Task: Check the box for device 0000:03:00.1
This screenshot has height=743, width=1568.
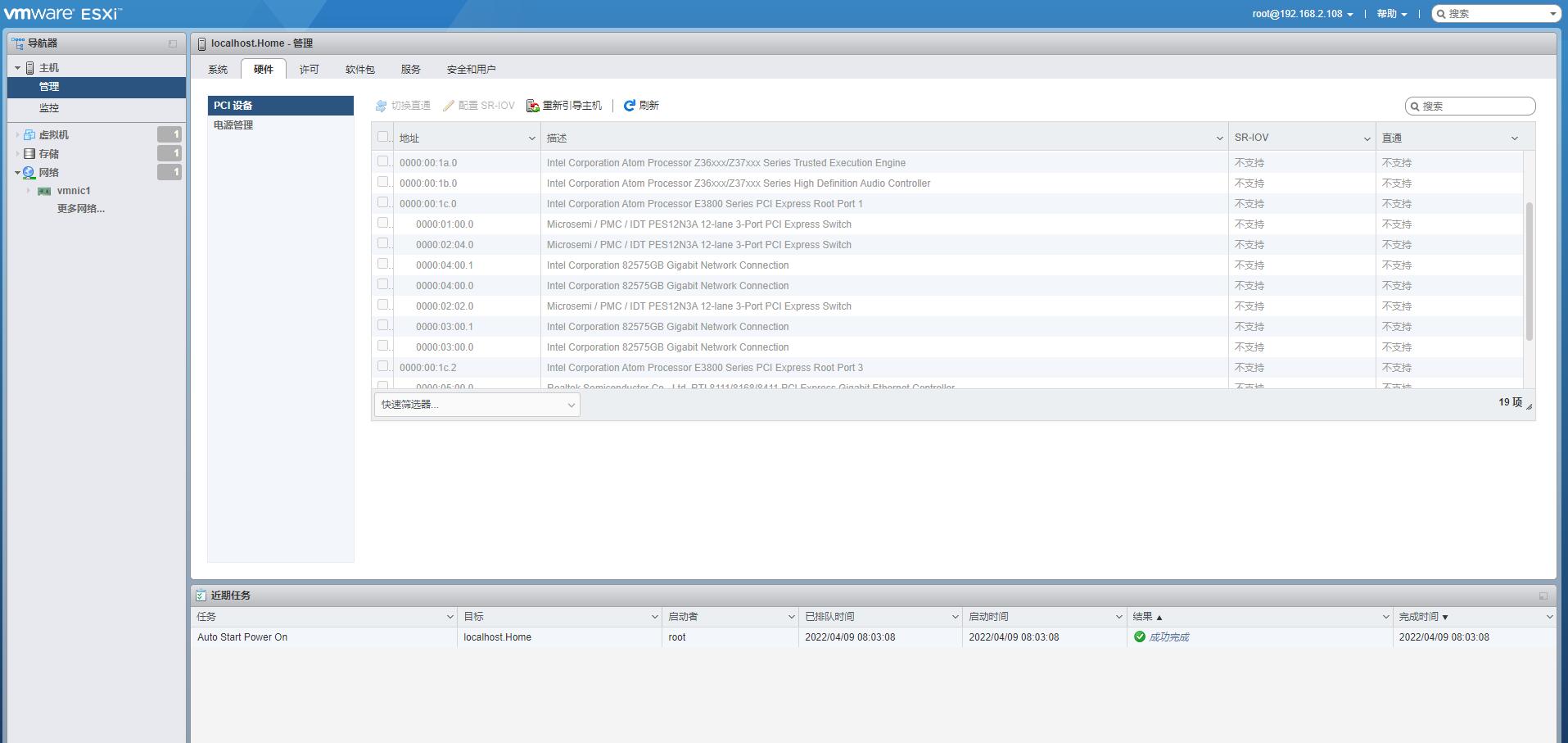Action: tap(382, 325)
